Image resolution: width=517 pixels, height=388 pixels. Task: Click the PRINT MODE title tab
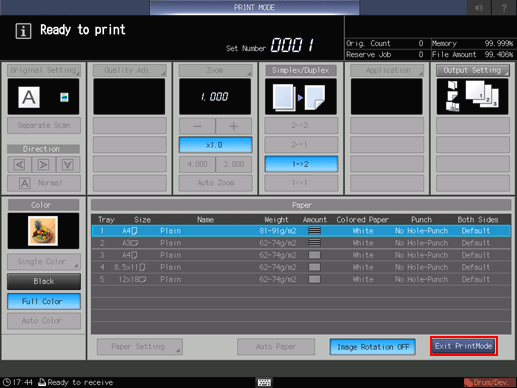point(254,7)
